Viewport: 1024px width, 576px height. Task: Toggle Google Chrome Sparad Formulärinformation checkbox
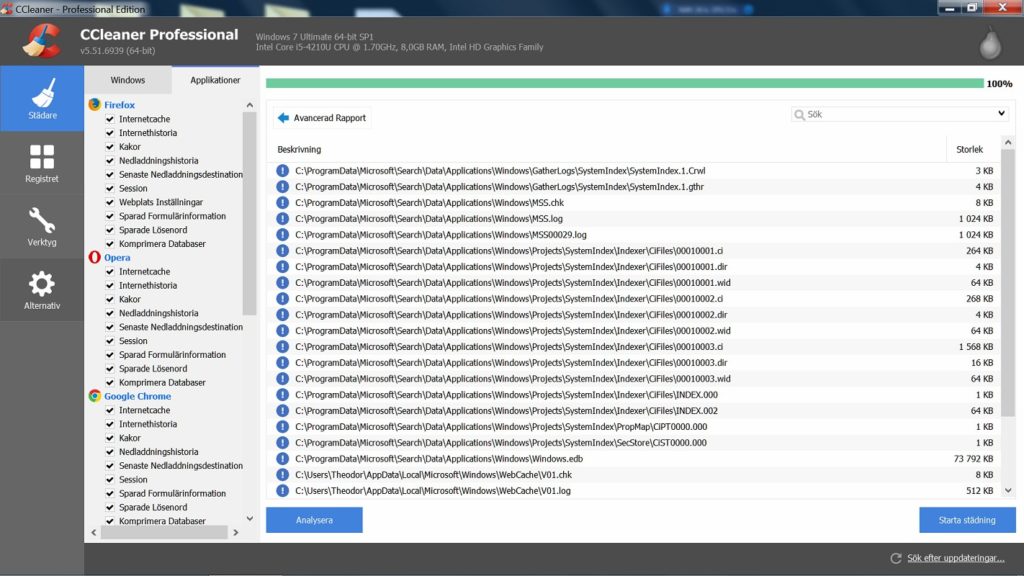110,493
